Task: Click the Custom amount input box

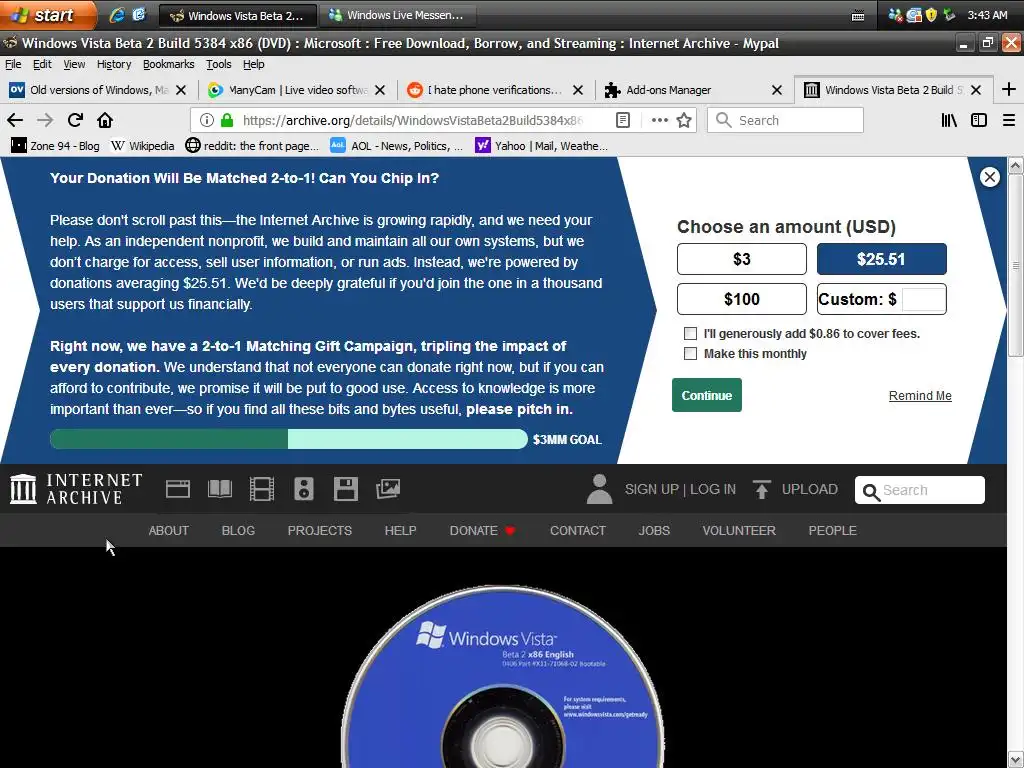Action: pos(923,299)
